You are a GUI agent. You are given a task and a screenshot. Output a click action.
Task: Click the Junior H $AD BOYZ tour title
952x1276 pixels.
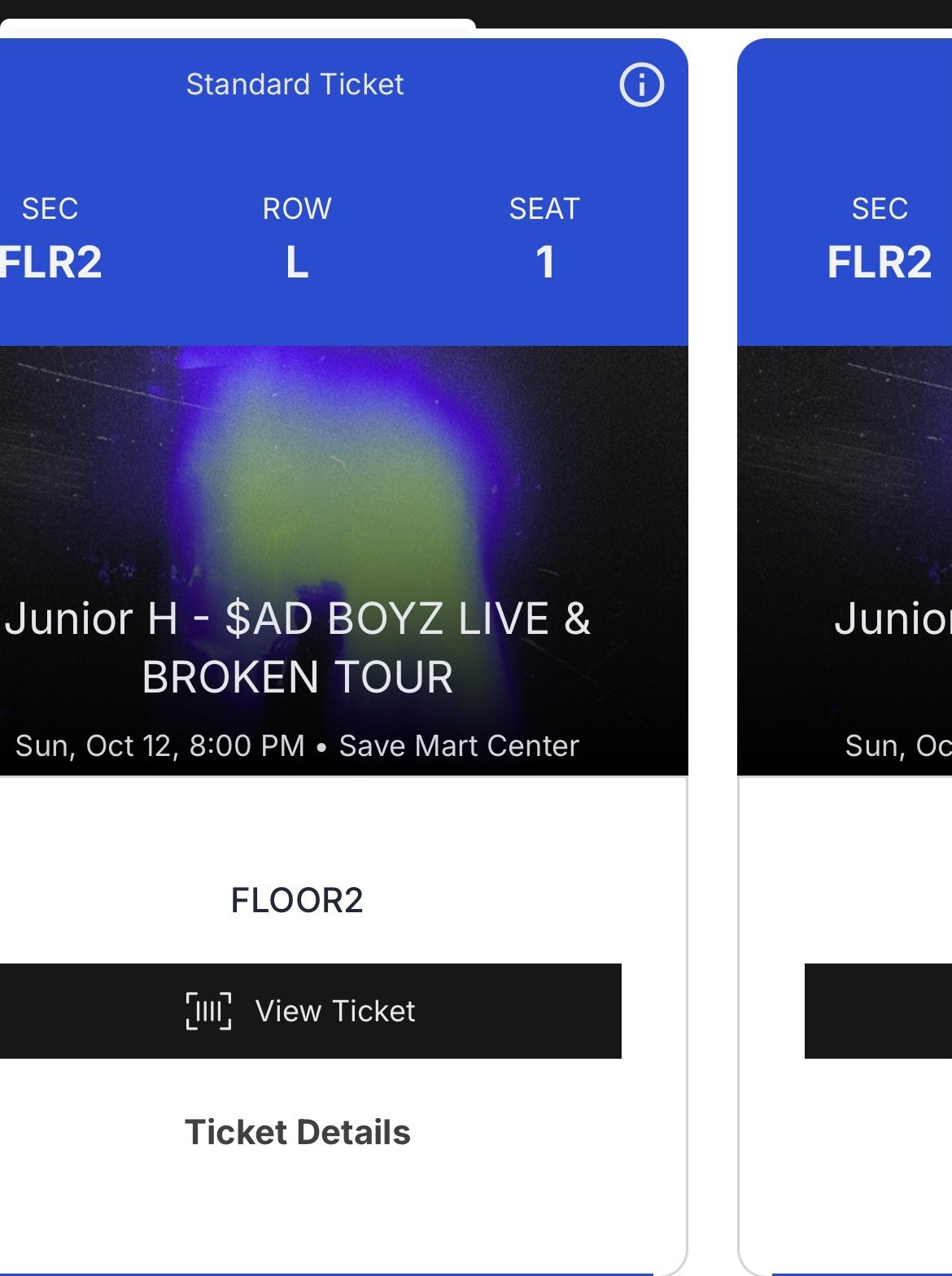[x=297, y=647]
